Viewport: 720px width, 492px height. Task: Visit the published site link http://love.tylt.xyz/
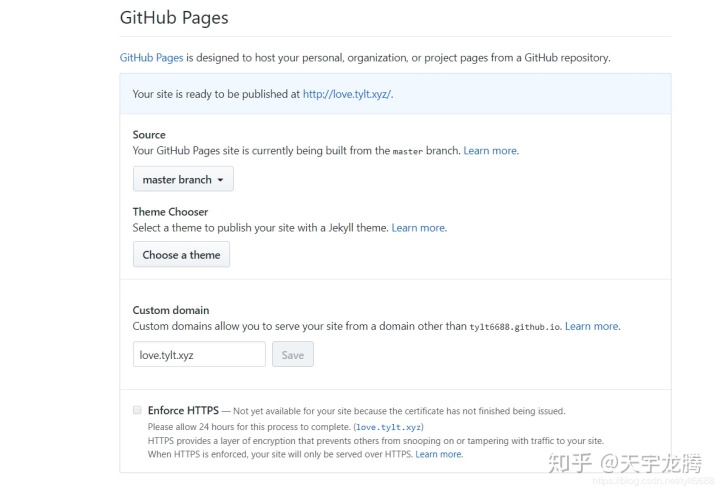coord(347,94)
